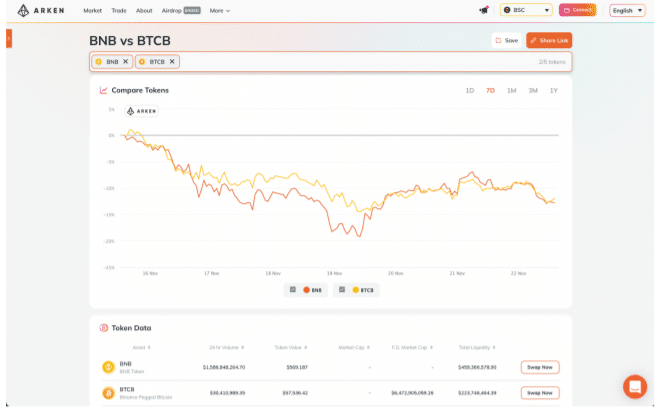658x412 pixels.
Task: Click the BTCB coin icon in token chip
Action: [x=142, y=62]
